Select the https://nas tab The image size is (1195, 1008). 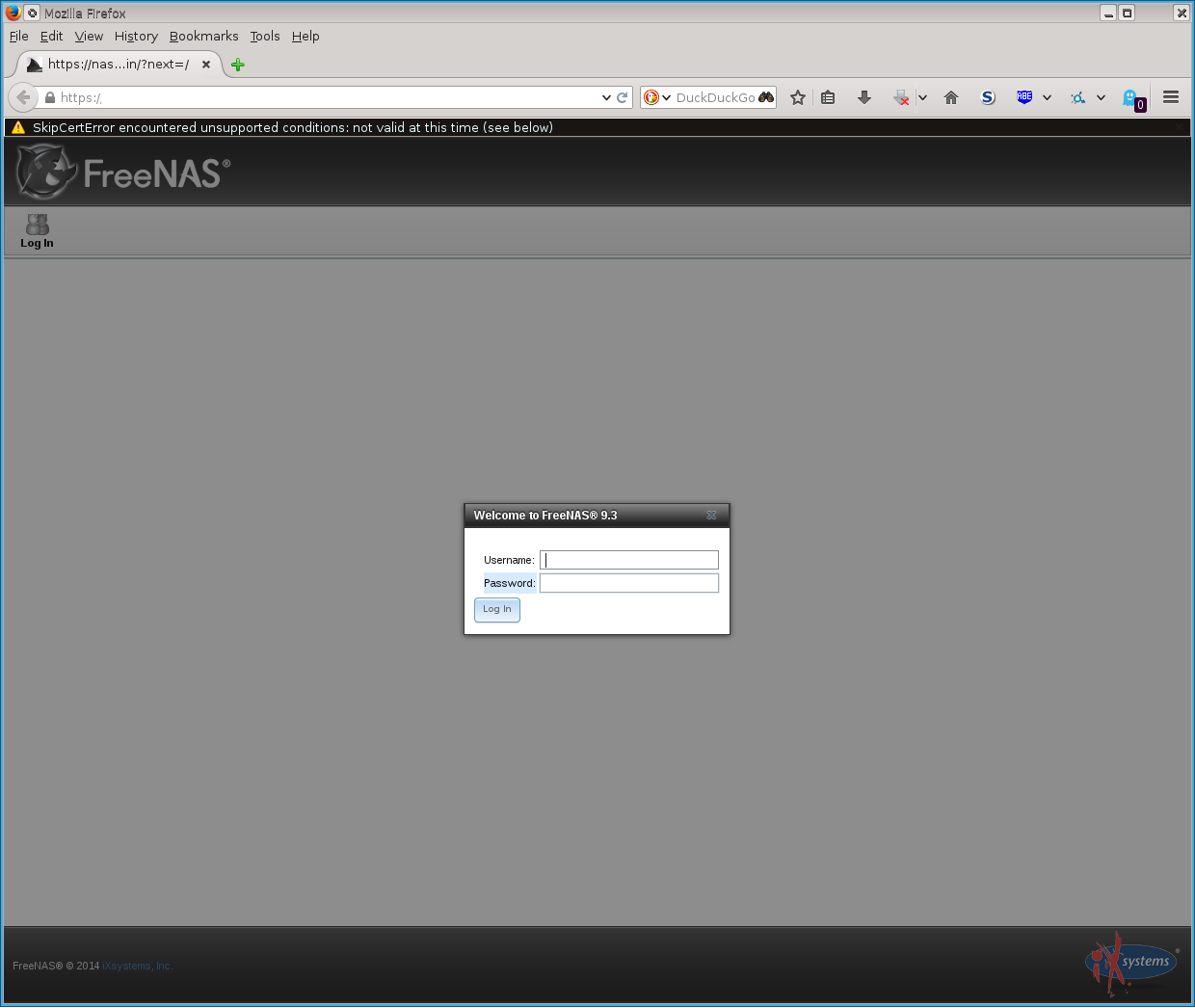[x=118, y=65]
